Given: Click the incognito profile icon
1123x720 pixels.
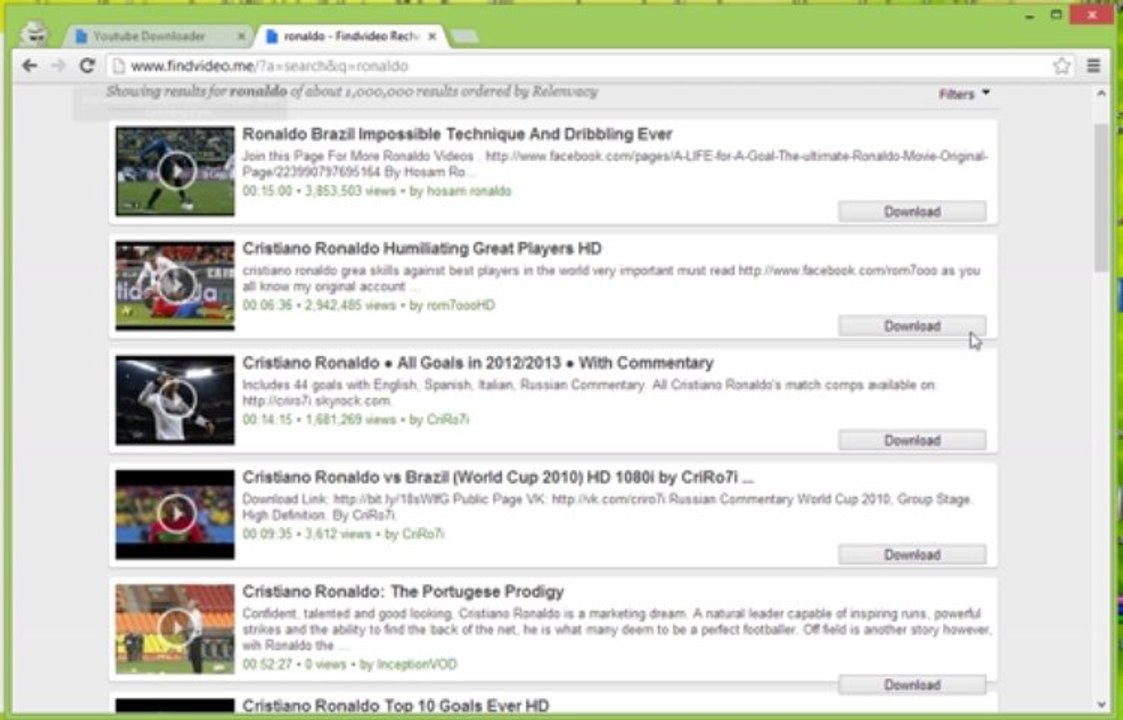Looking at the screenshot, I should [34, 34].
